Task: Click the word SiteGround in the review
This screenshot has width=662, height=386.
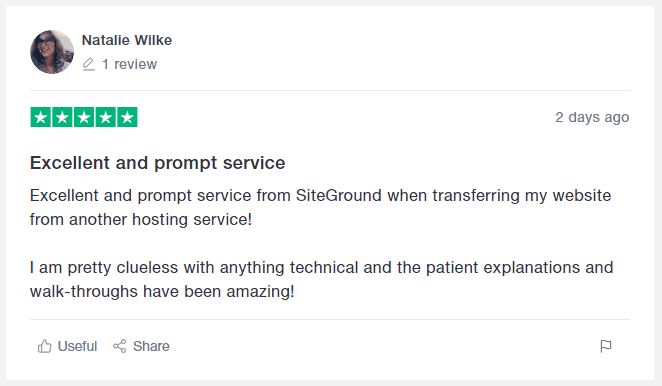Action: click(x=339, y=196)
